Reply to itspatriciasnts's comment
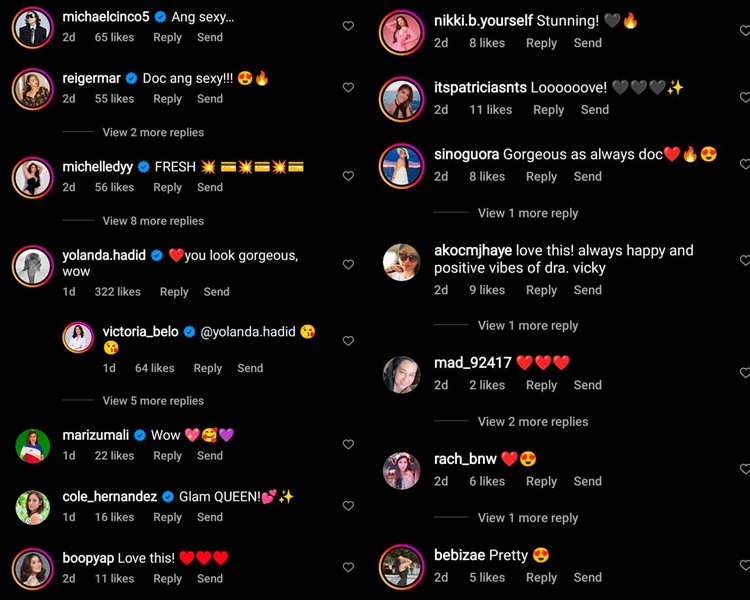The height and width of the screenshot is (600, 750). [549, 110]
